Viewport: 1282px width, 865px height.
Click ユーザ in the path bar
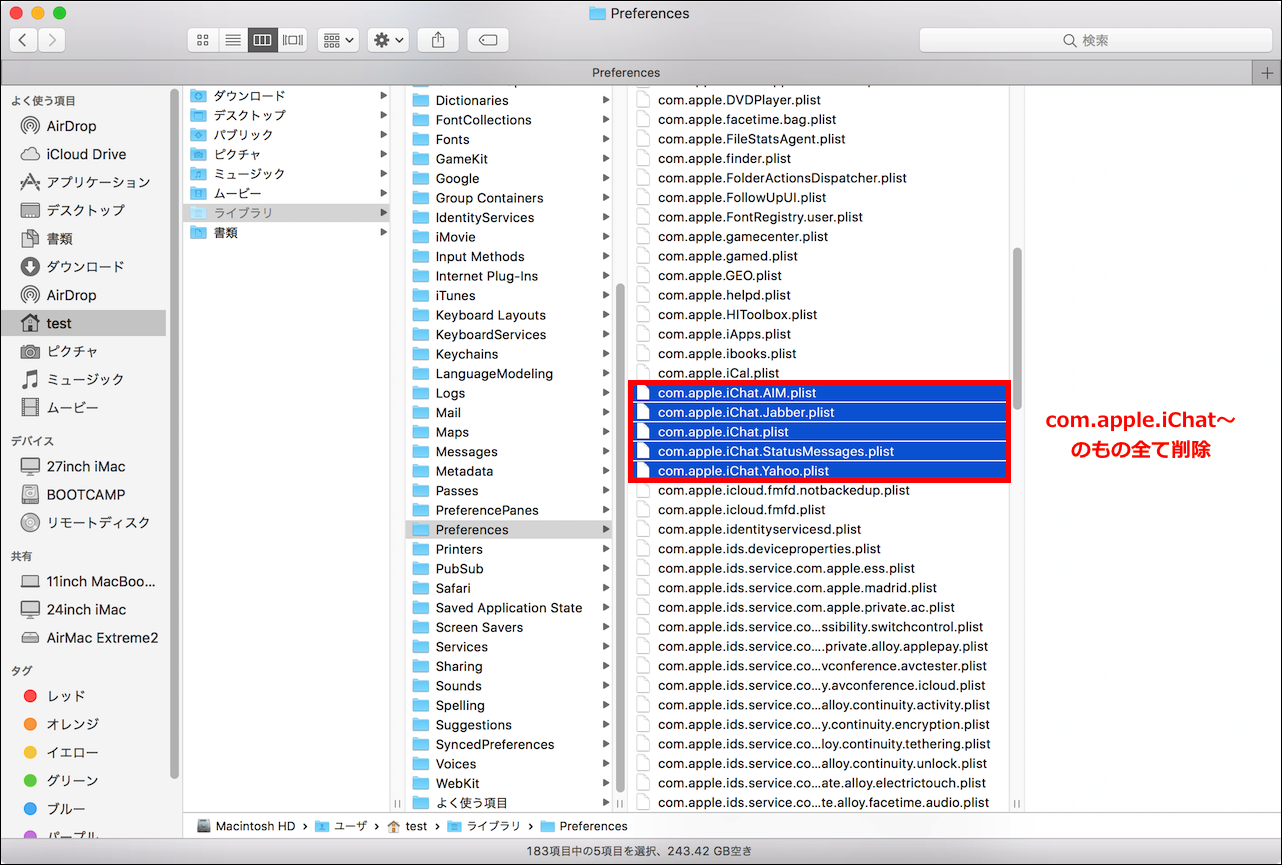click(342, 826)
